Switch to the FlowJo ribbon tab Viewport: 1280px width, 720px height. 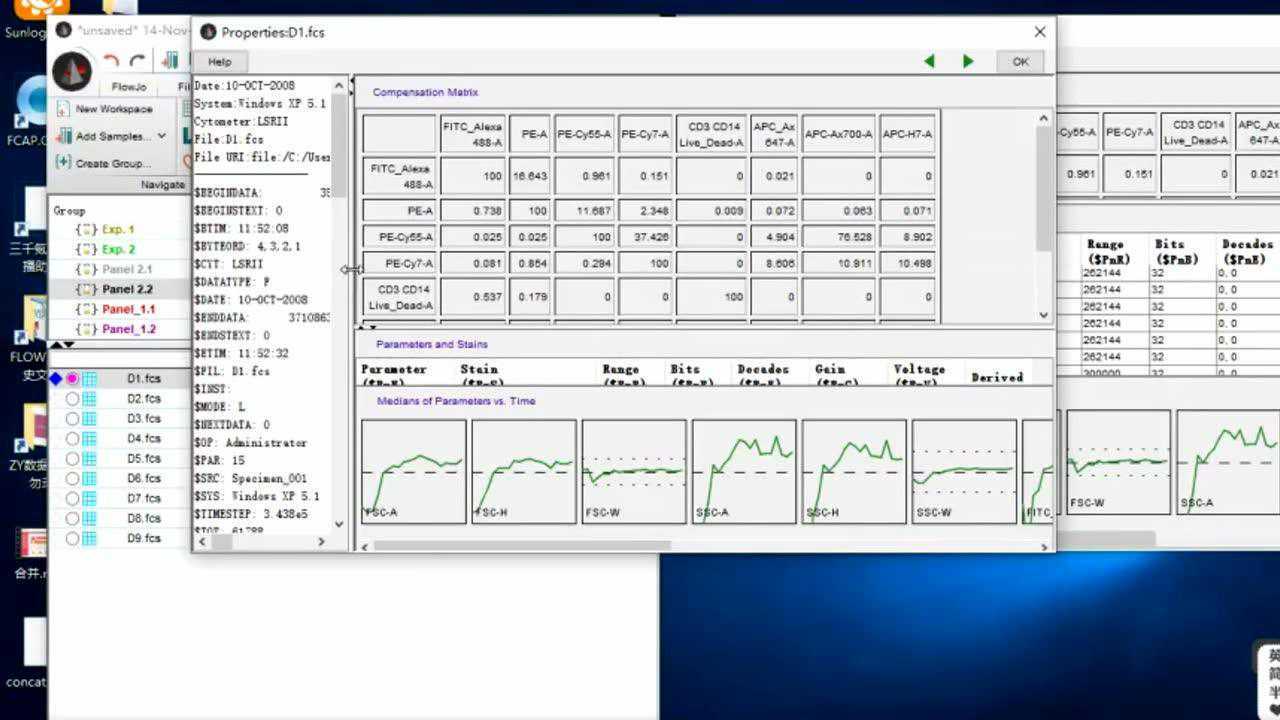(x=129, y=87)
